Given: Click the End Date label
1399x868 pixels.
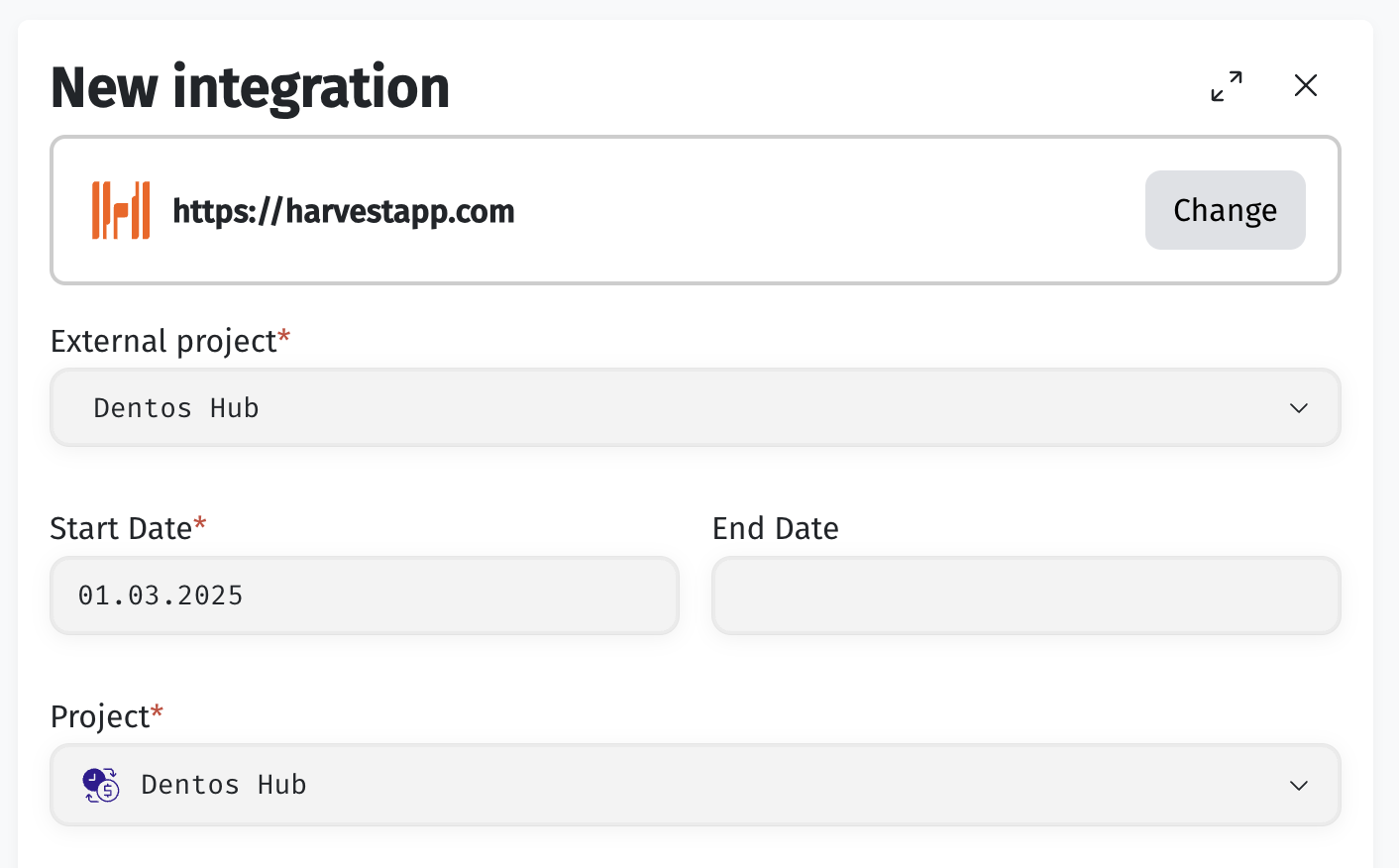Looking at the screenshot, I should 776,528.
